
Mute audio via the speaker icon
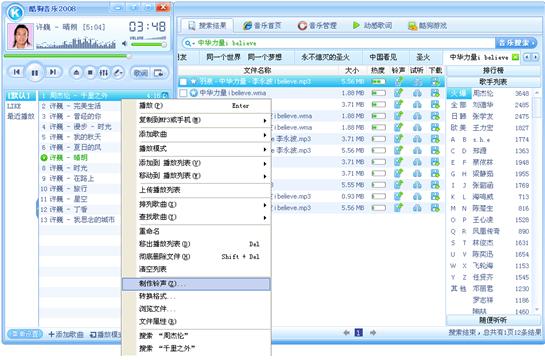pyautogui.click(x=124, y=43)
